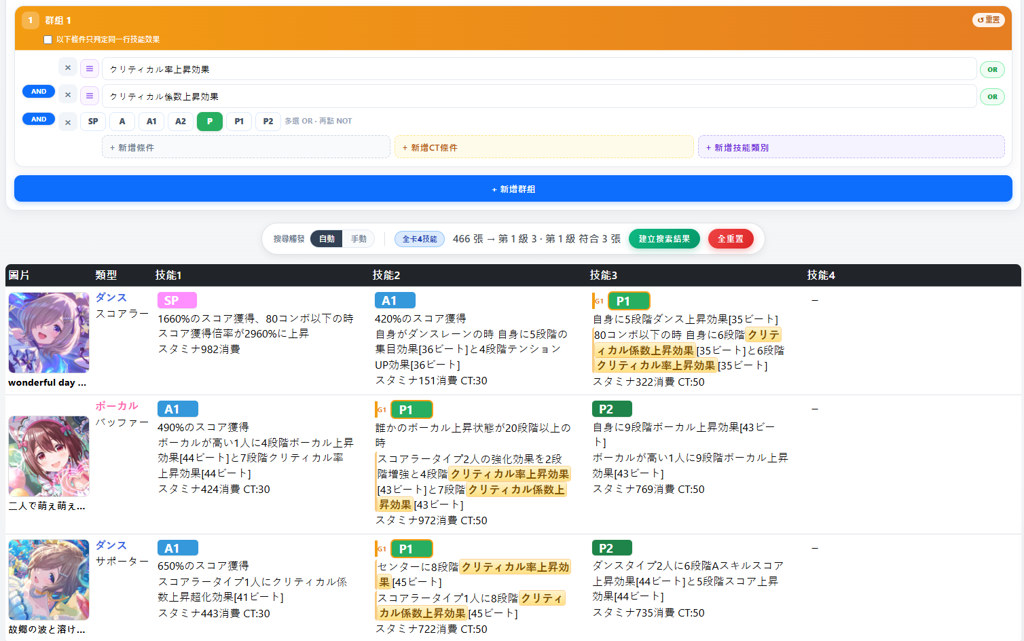Click the 技能2 column header
The width and height of the screenshot is (1024, 641).
click(x=386, y=275)
